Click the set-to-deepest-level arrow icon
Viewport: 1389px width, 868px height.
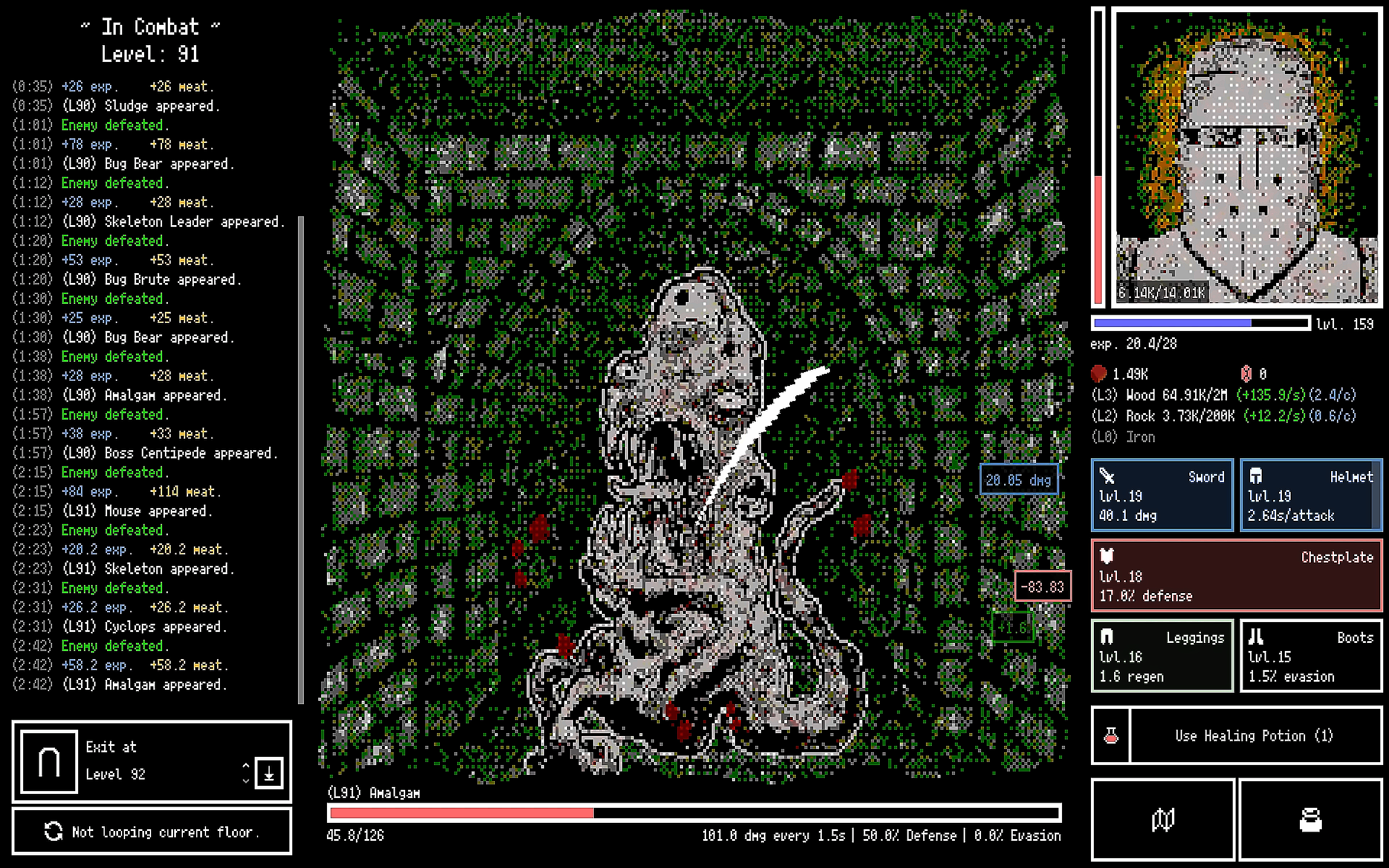[x=269, y=773]
